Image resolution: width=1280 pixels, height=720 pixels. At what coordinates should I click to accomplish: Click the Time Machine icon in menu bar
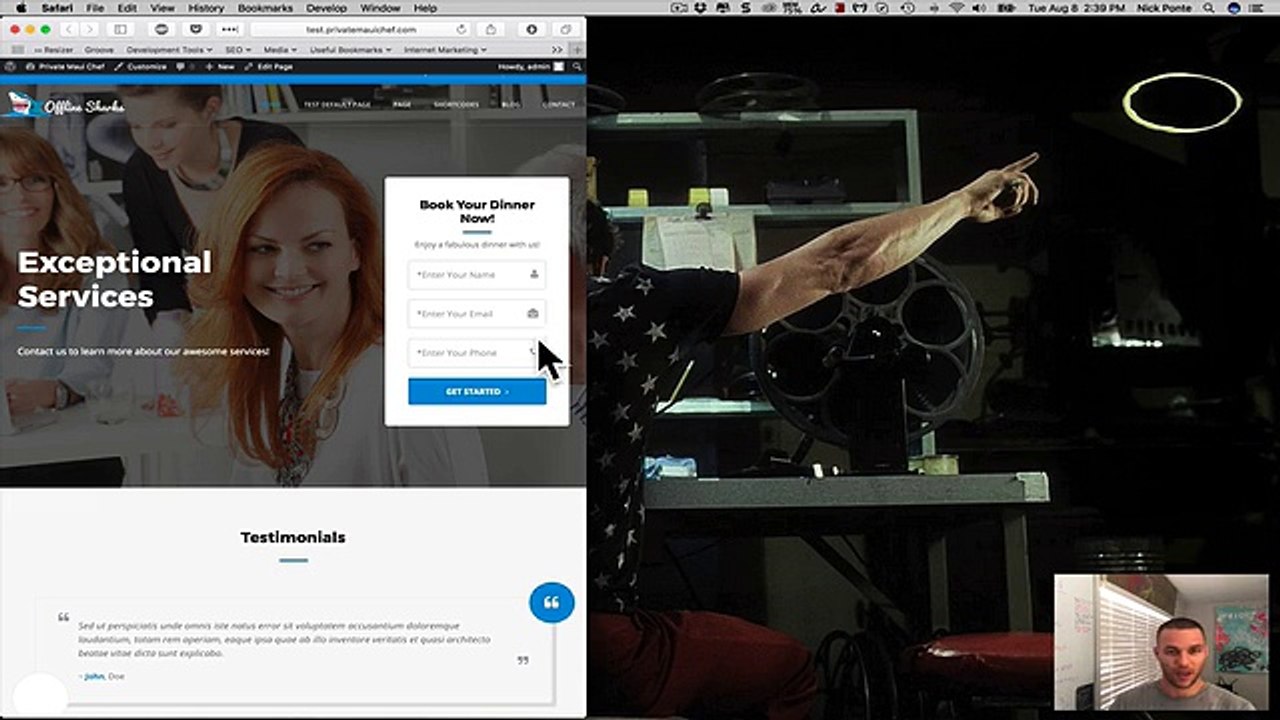[x=907, y=8]
